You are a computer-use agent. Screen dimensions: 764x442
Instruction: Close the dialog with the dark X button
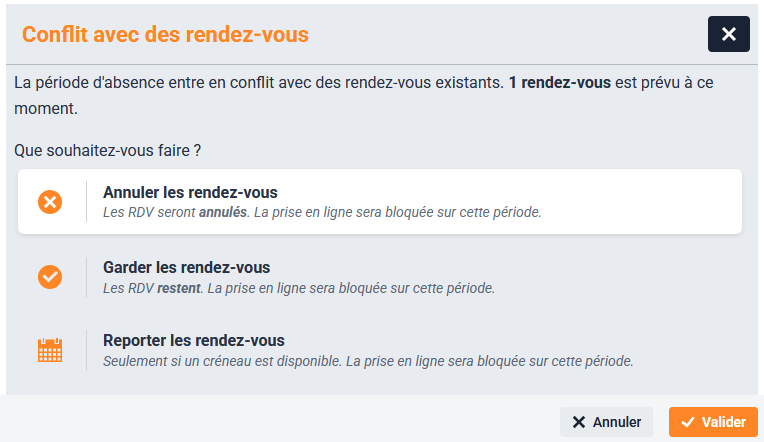tap(728, 34)
